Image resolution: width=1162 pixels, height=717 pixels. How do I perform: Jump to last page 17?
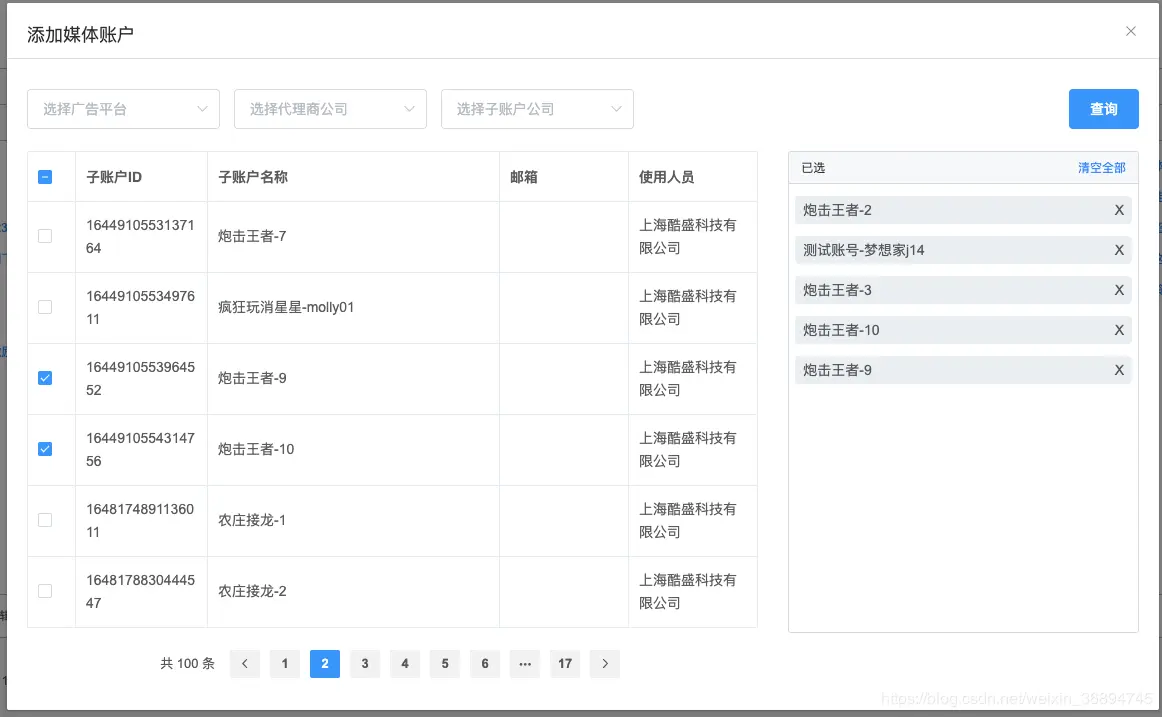(x=564, y=663)
